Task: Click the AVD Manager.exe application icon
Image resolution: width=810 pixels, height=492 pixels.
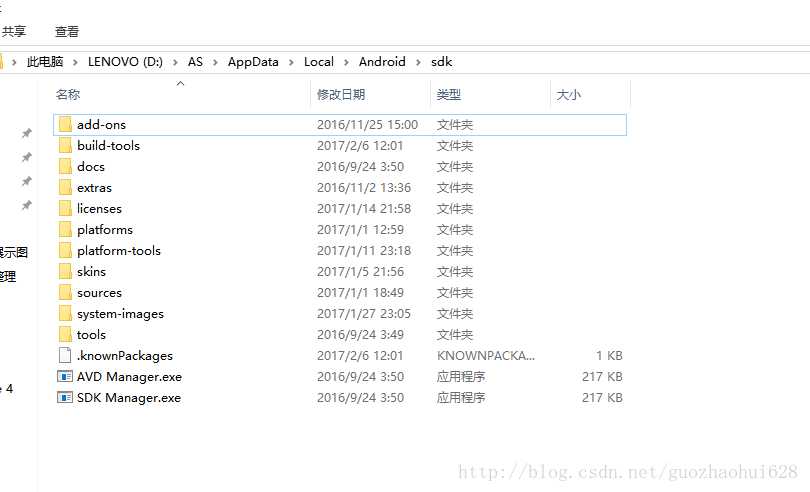Action: (x=65, y=377)
